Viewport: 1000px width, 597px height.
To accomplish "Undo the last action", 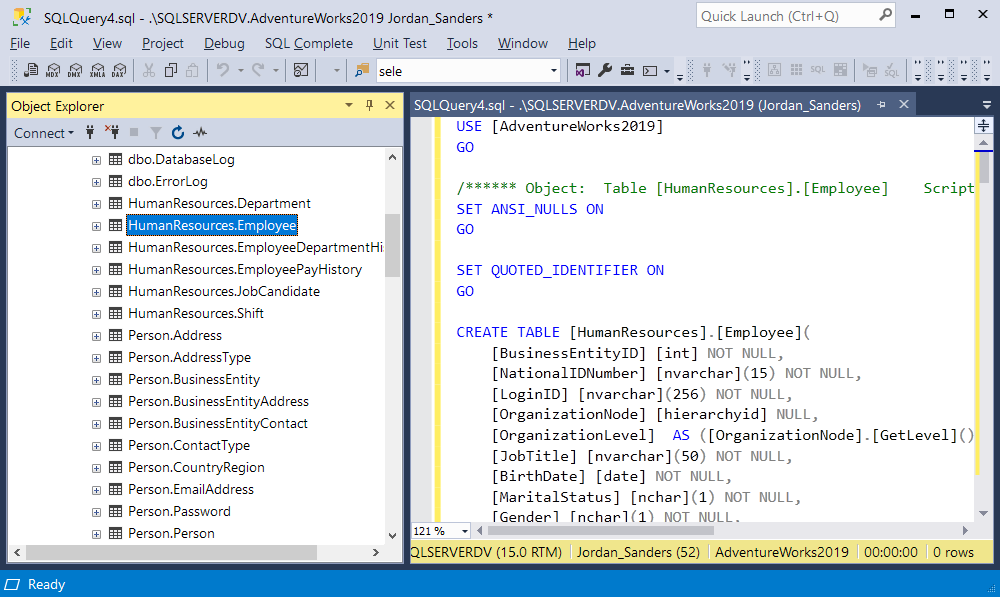I will [223, 70].
